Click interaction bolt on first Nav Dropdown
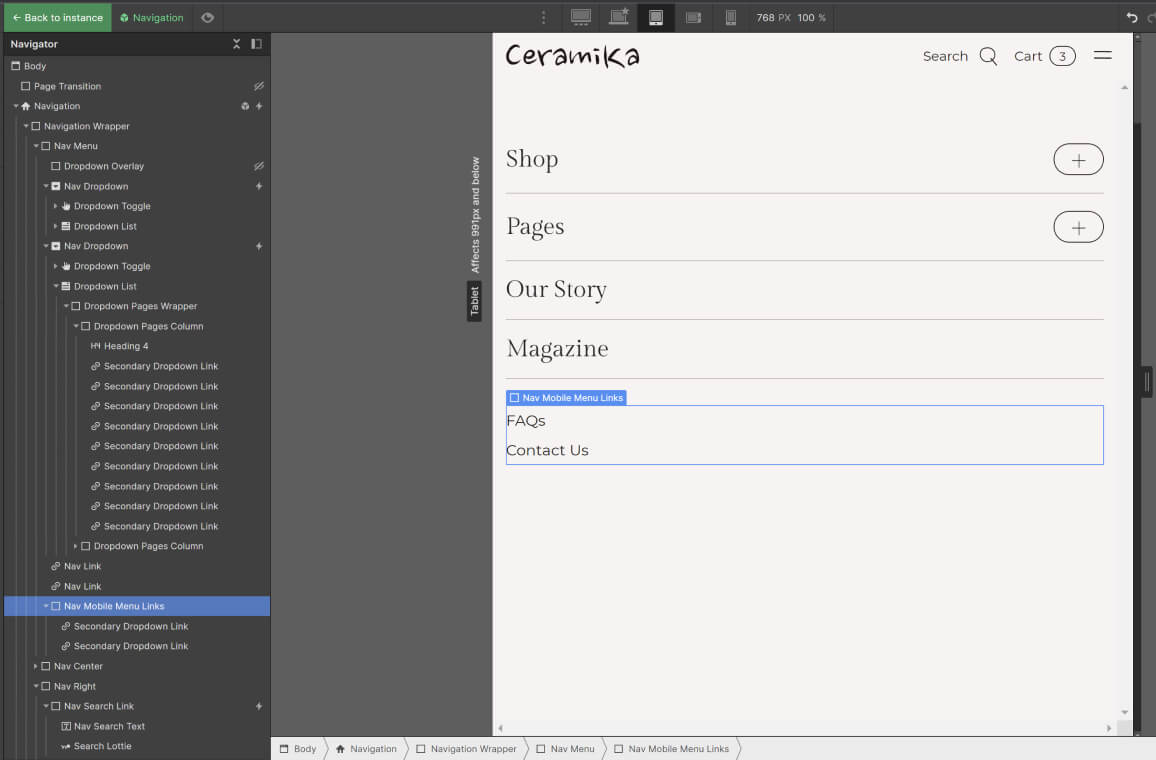 [259, 186]
